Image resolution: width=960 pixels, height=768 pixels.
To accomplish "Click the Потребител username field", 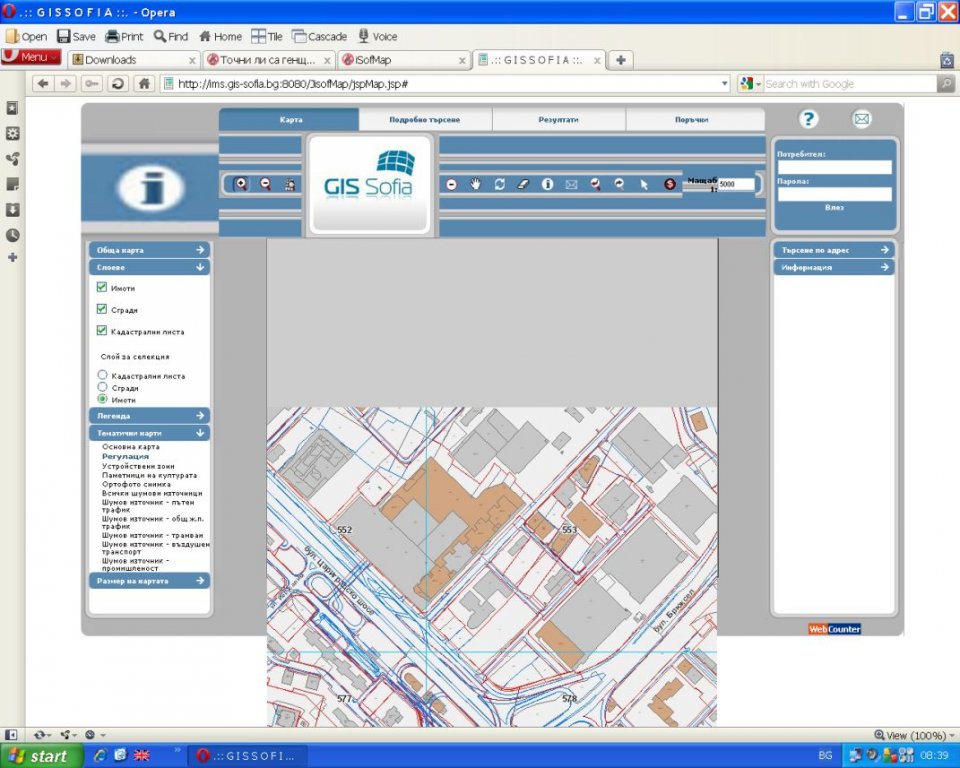I will click(x=834, y=168).
